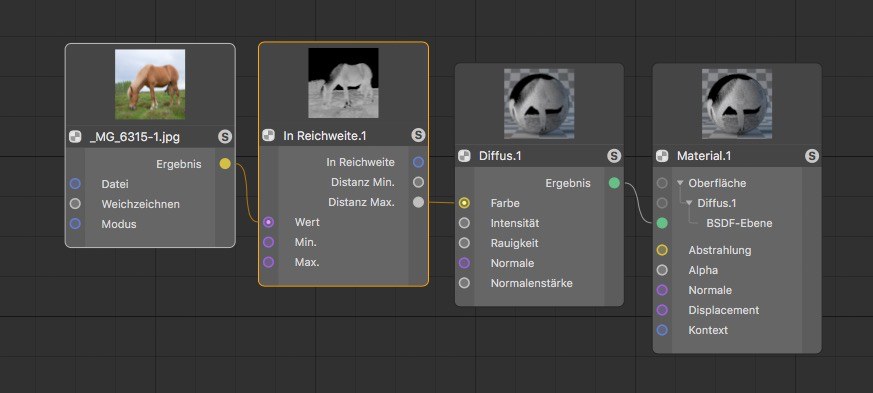Click the yellow Ergebnis output port of image node
This screenshot has height=393, width=873.
225,164
